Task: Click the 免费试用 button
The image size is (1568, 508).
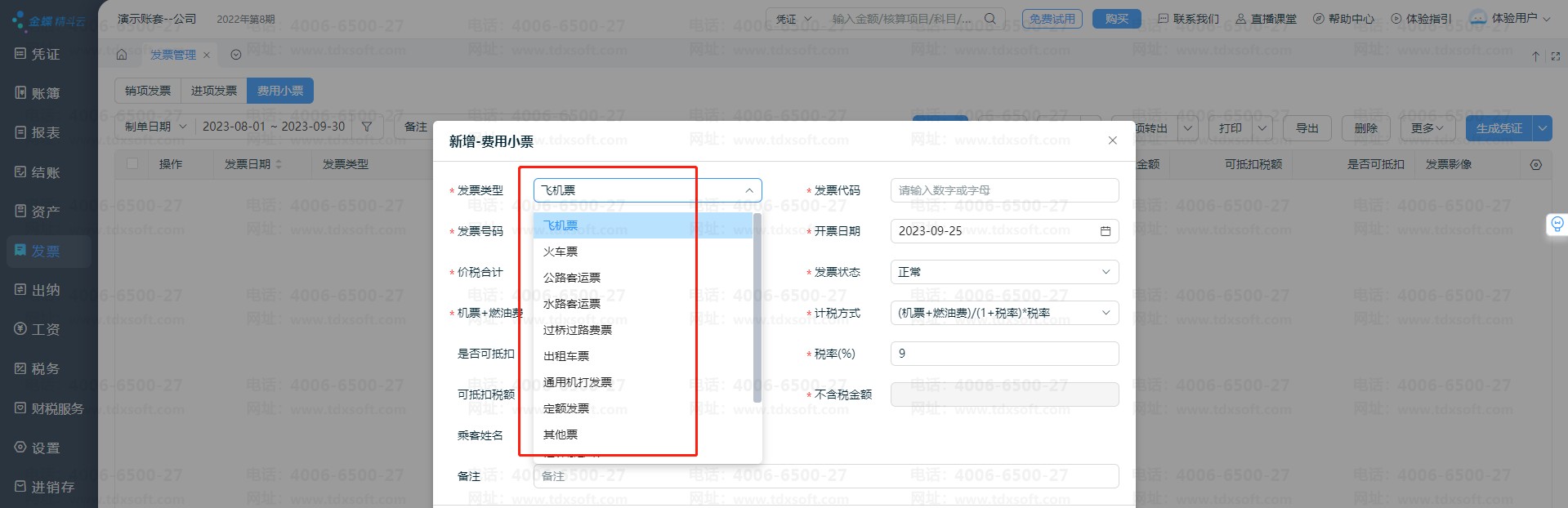Action: click(1052, 19)
